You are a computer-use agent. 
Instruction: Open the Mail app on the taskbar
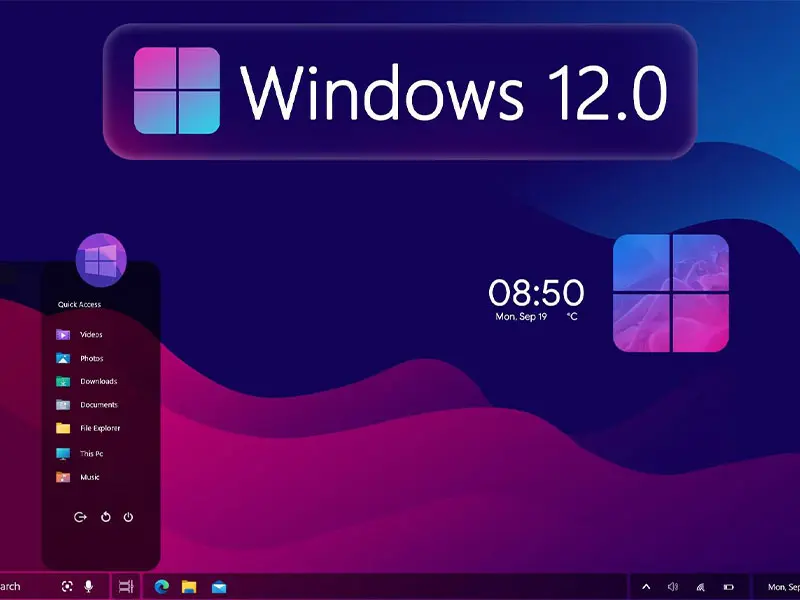219,587
